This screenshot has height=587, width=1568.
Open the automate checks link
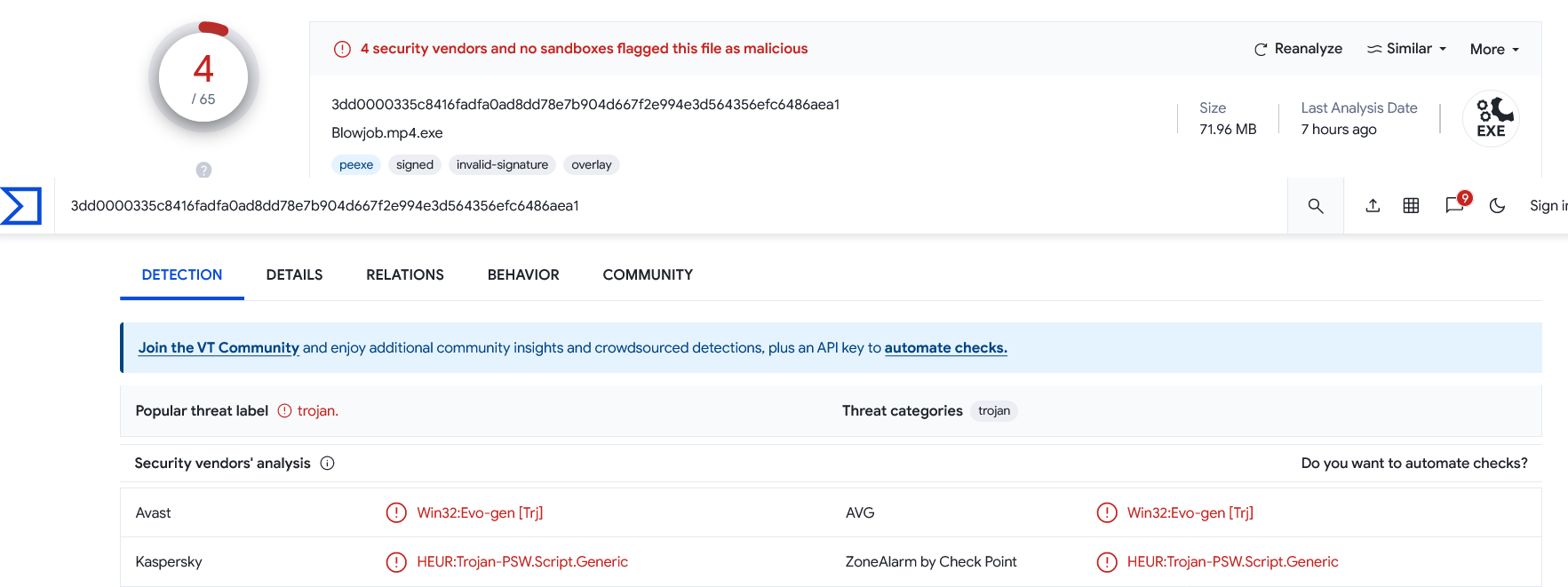point(945,348)
